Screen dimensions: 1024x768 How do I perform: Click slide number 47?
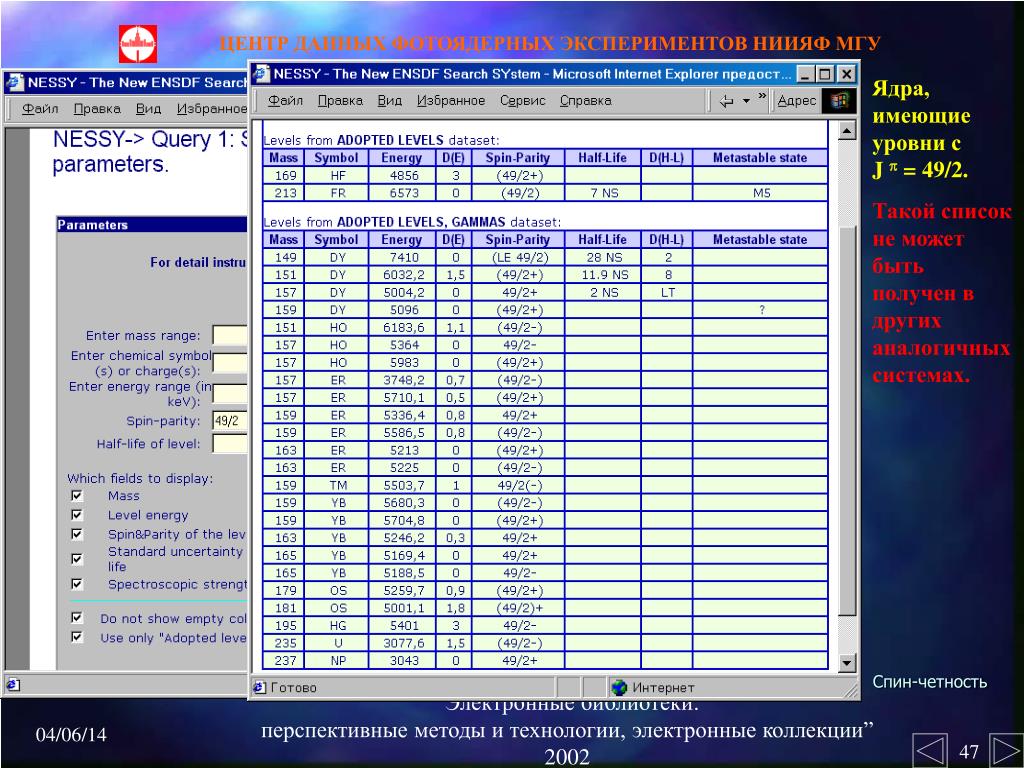[x=968, y=751]
